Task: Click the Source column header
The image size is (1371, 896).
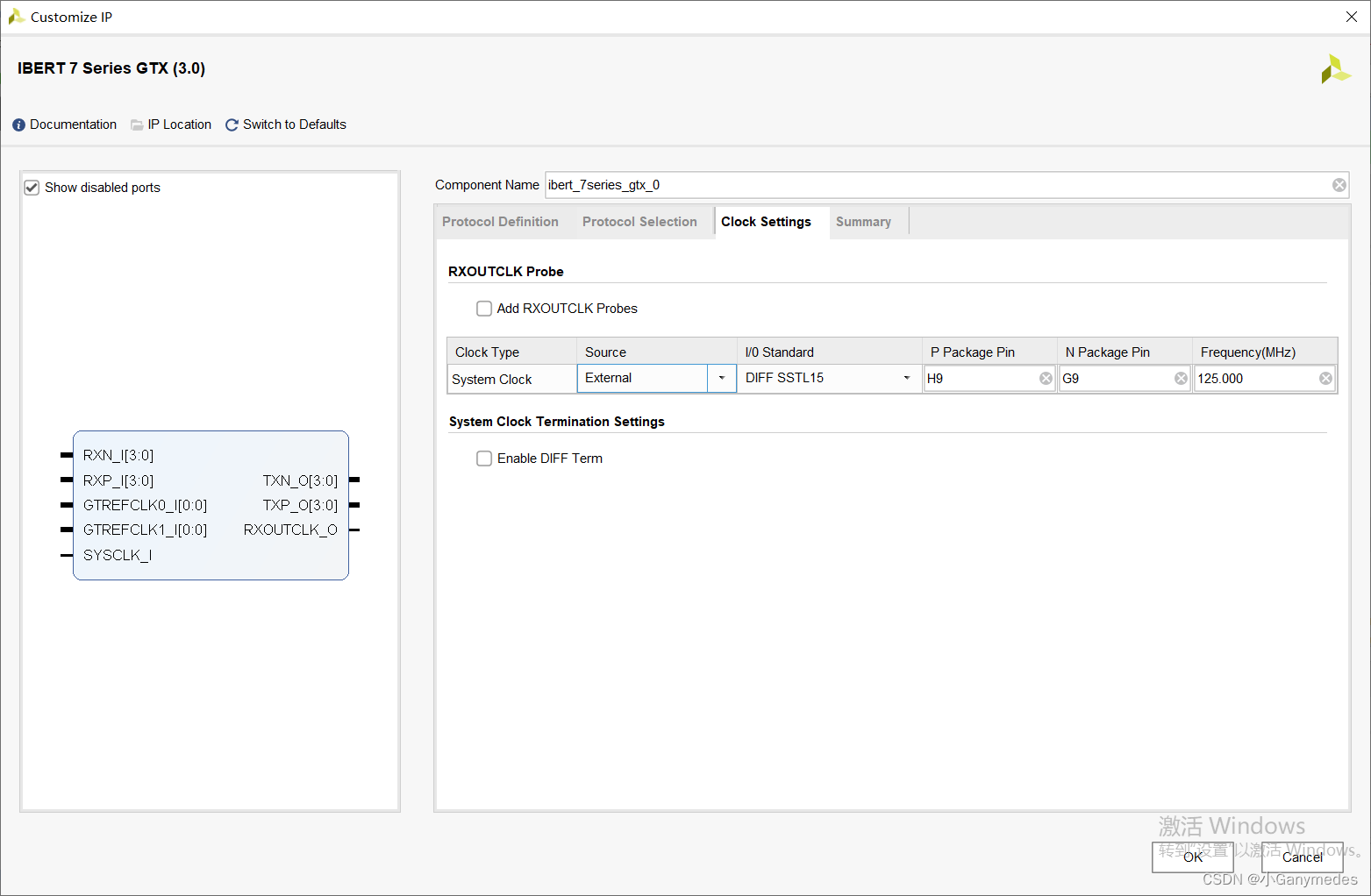Action: point(656,352)
